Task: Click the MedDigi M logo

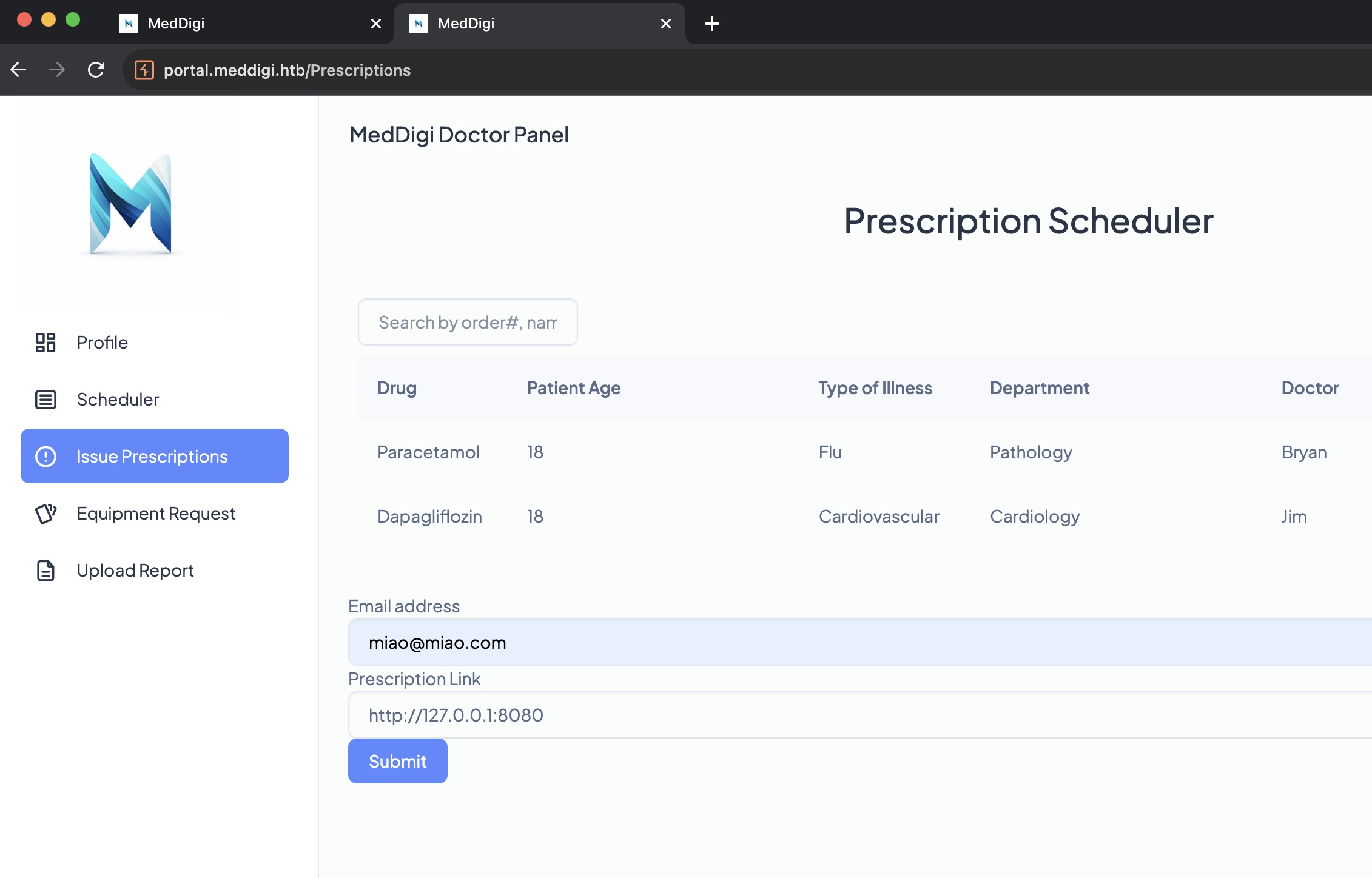Action: (130, 204)
